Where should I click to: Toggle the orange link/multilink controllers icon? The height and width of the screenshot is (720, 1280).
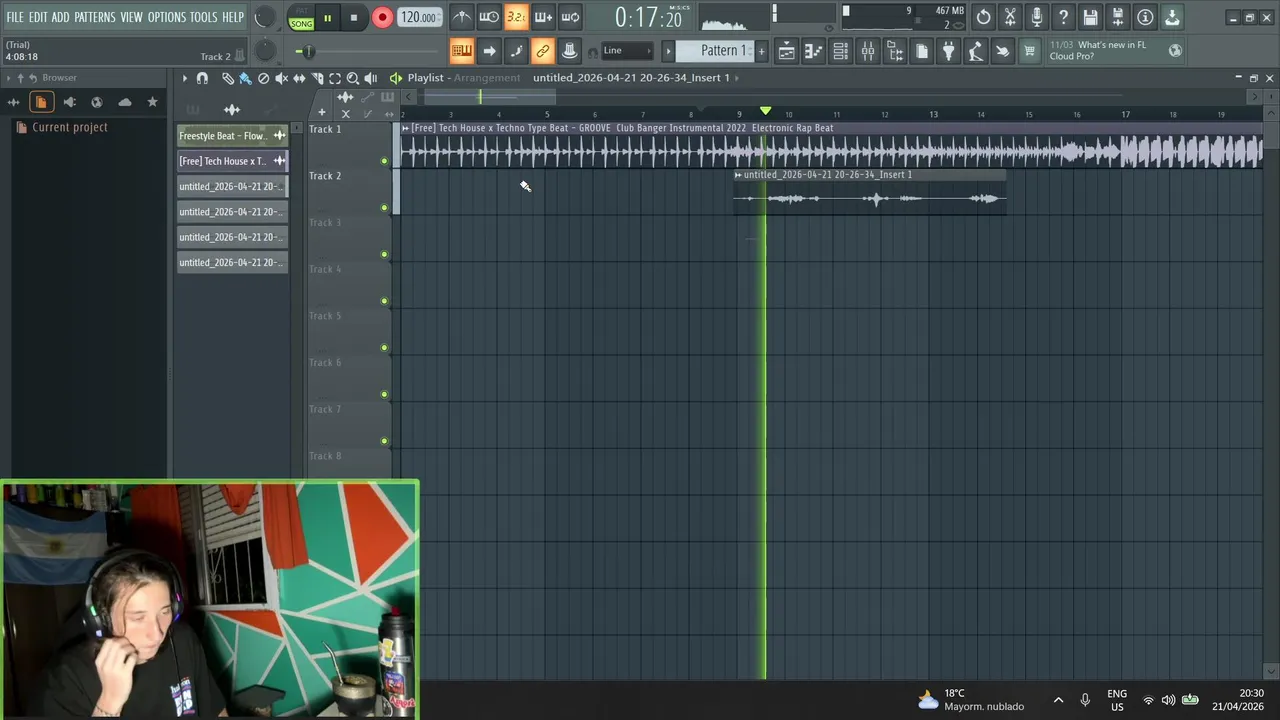(543, 51)
